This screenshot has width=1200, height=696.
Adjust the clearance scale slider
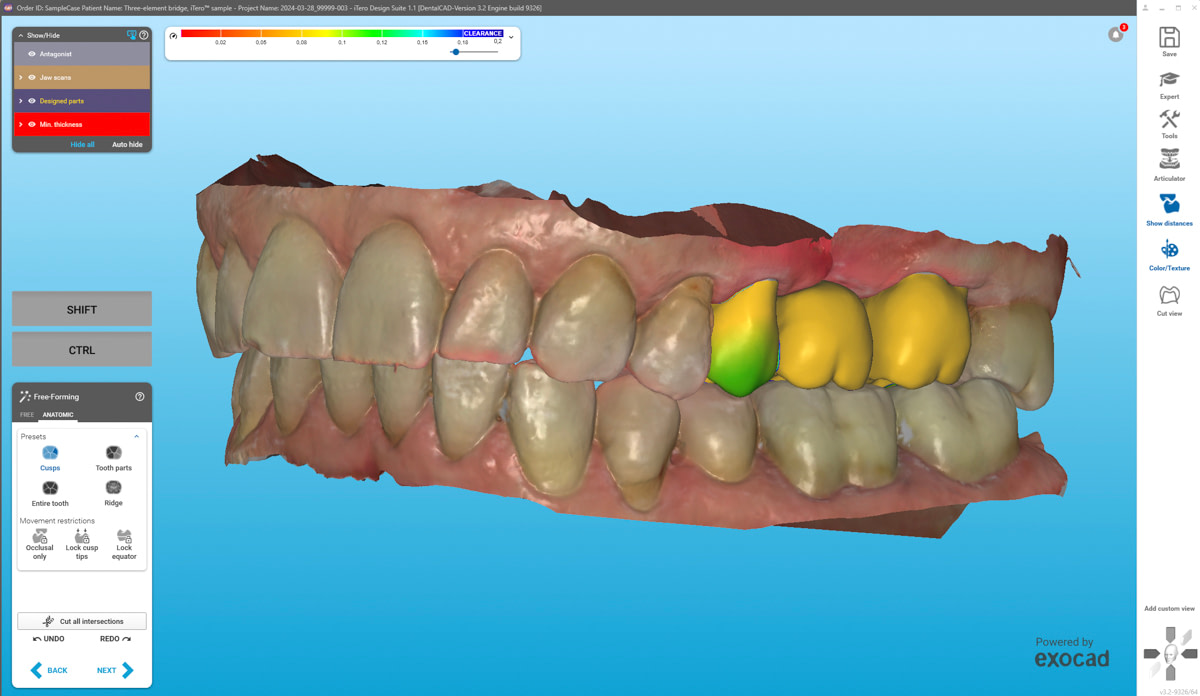coord(456,52)
